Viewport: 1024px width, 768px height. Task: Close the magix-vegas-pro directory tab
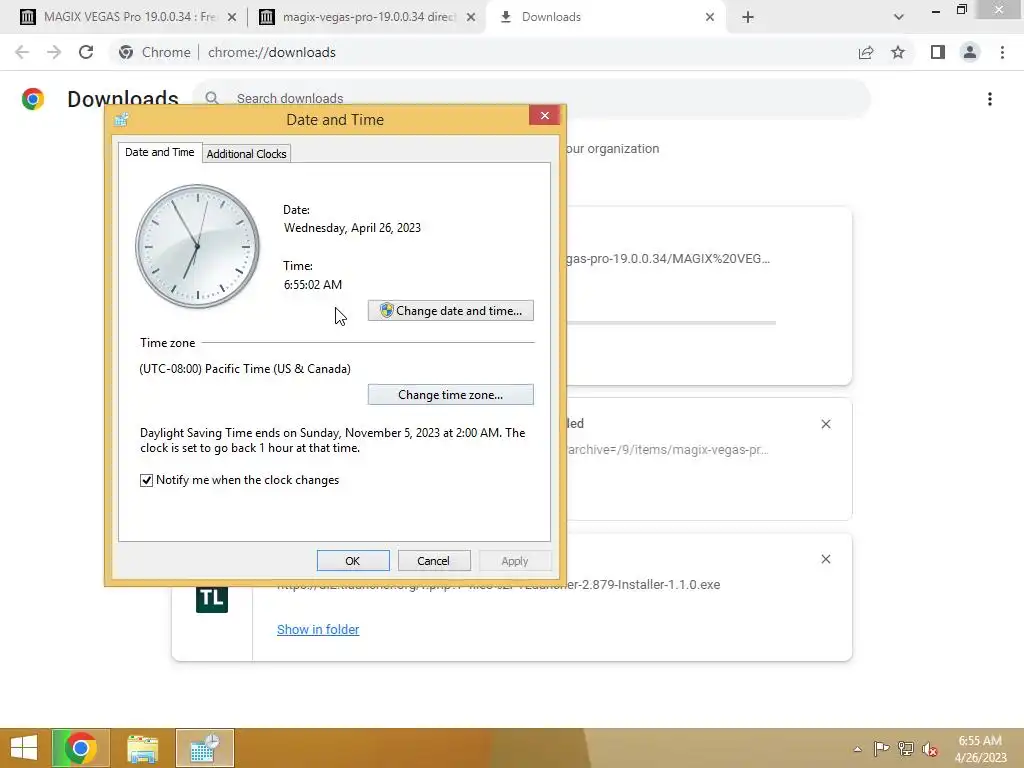(471, 17)
